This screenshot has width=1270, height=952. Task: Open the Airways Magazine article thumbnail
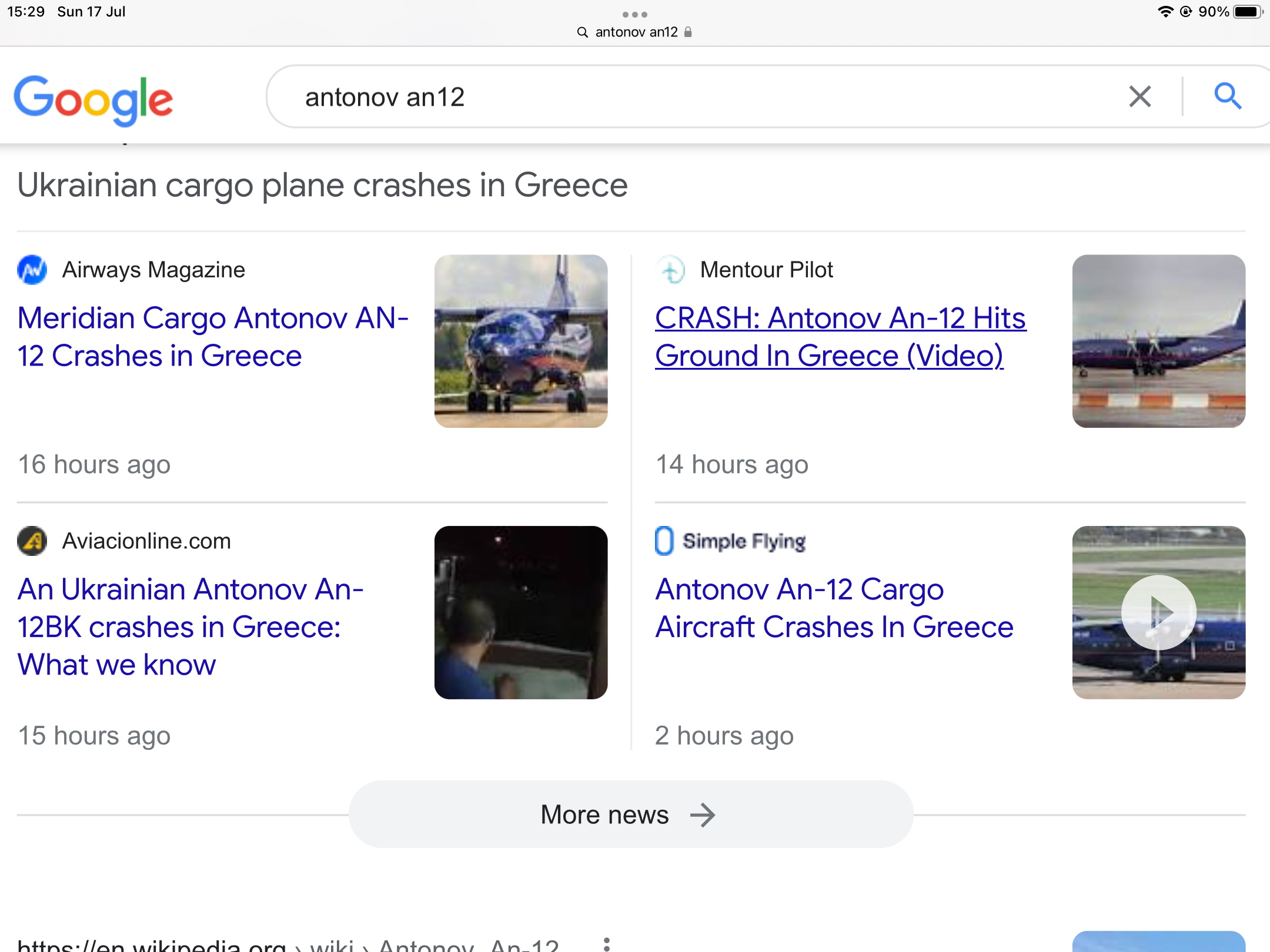(x=521, y=341)
